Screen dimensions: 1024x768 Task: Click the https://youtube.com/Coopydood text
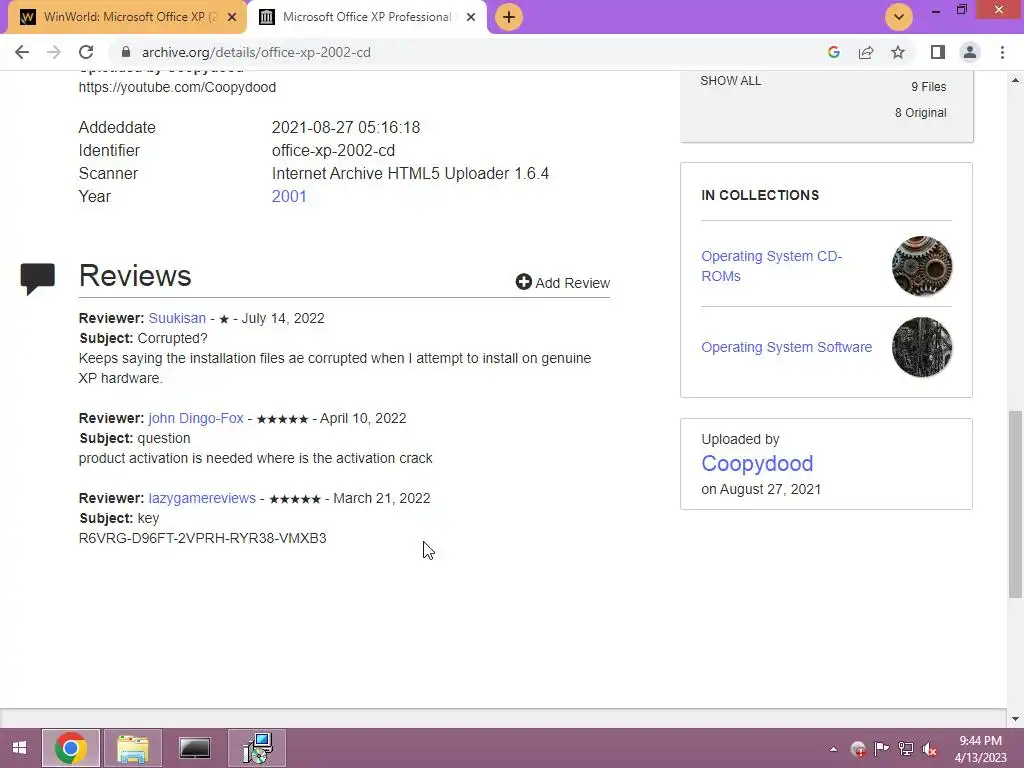click(x=177, y=87)
